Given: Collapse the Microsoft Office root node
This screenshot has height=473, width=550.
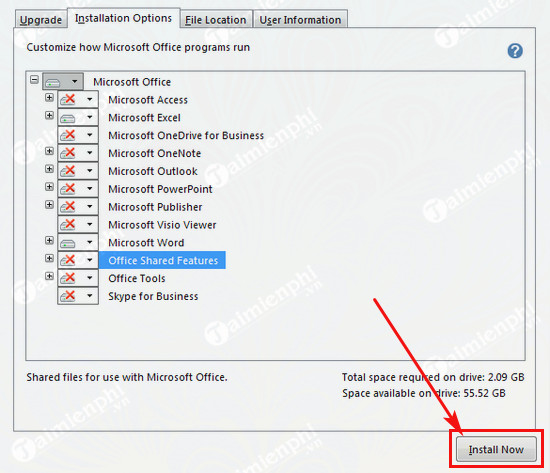Looking at the screenshot, I should pyautogui.click(x=34, y=80).
